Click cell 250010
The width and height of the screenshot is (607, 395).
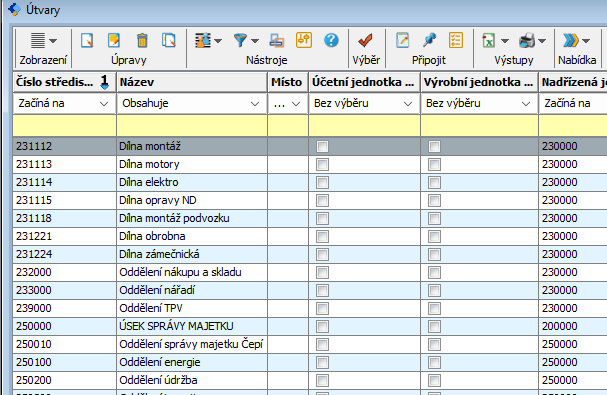point(64,344)
